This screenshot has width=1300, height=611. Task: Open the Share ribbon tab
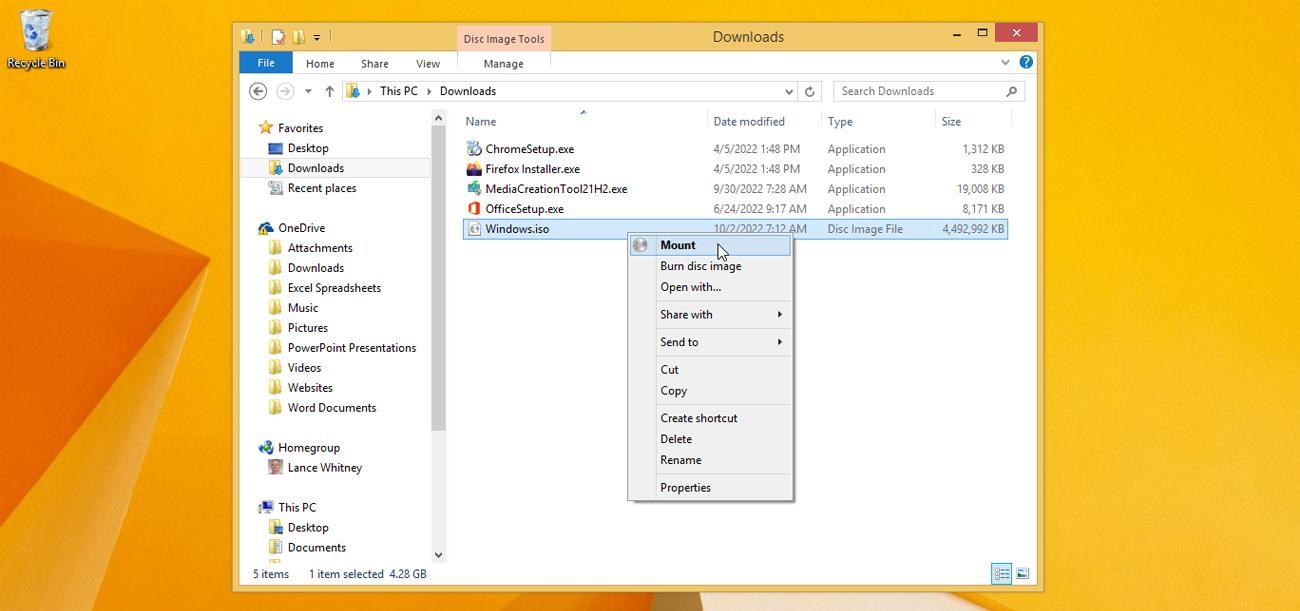point(375,63)
